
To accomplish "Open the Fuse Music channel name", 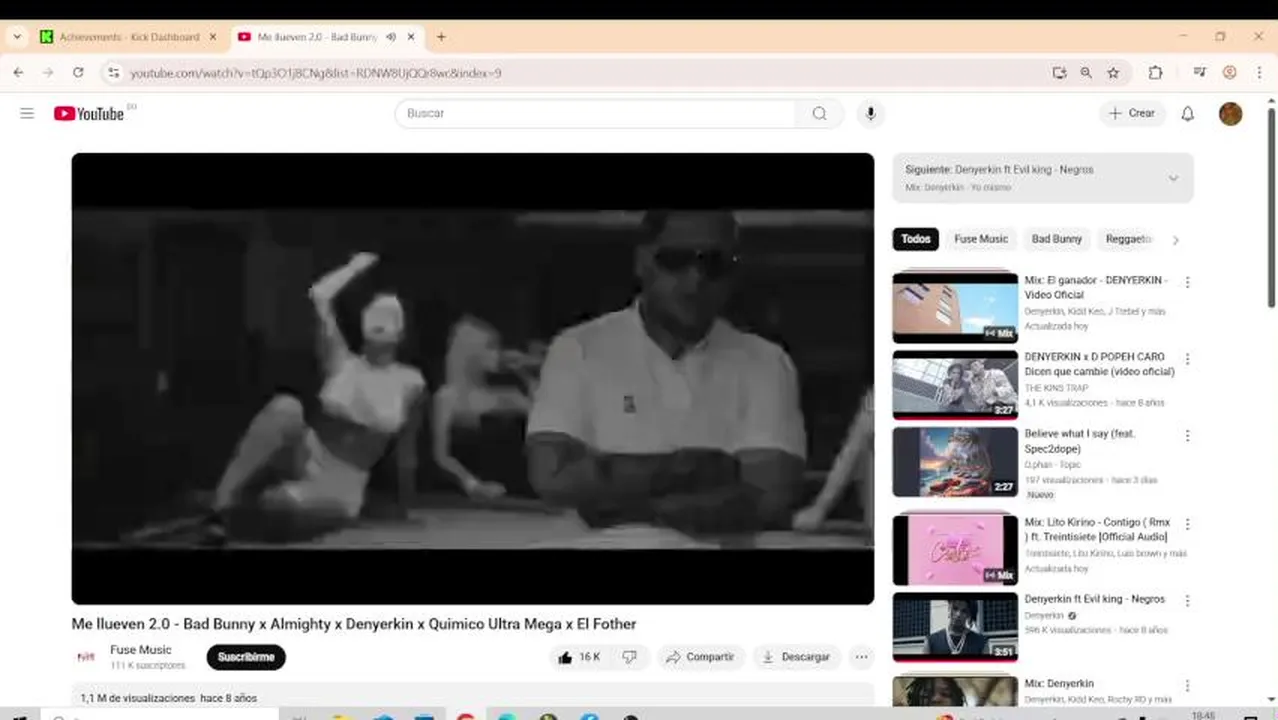I will 141,650.
